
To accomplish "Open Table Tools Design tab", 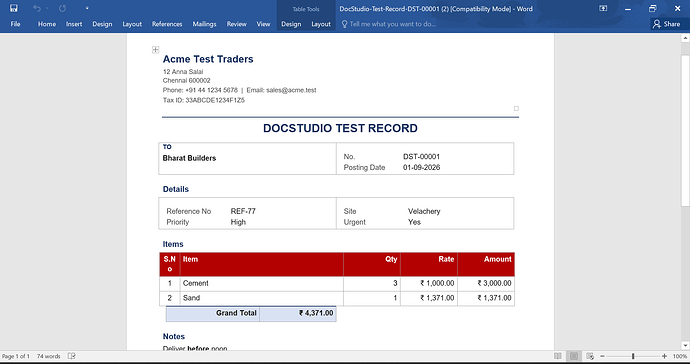I will coord(291,24).
